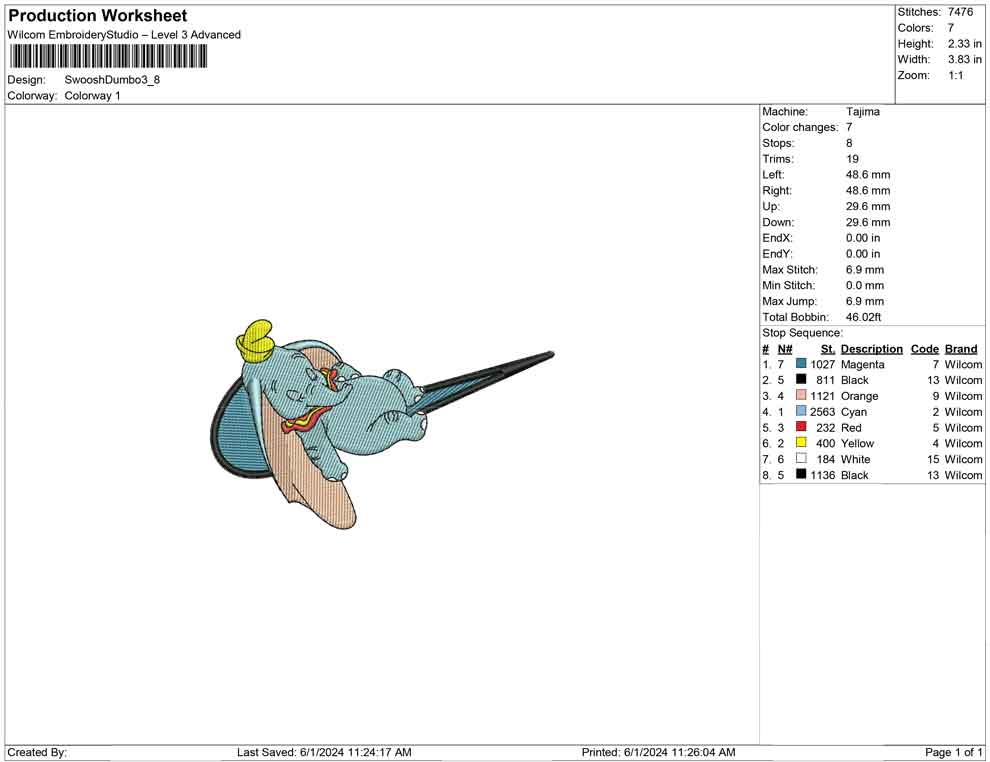Click the Min Stitch value 0.0 mm
This screenshot has height=762, width=990.
865,285
